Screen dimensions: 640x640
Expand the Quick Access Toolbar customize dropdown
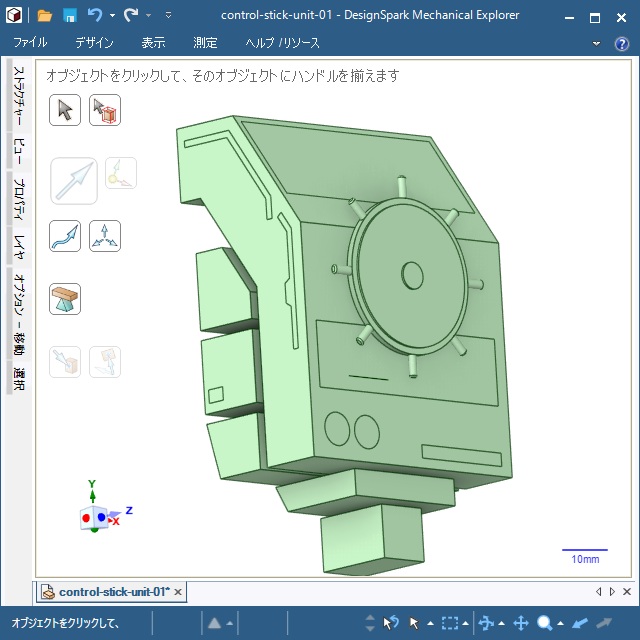pyautogui.click(x=168, y=16)
